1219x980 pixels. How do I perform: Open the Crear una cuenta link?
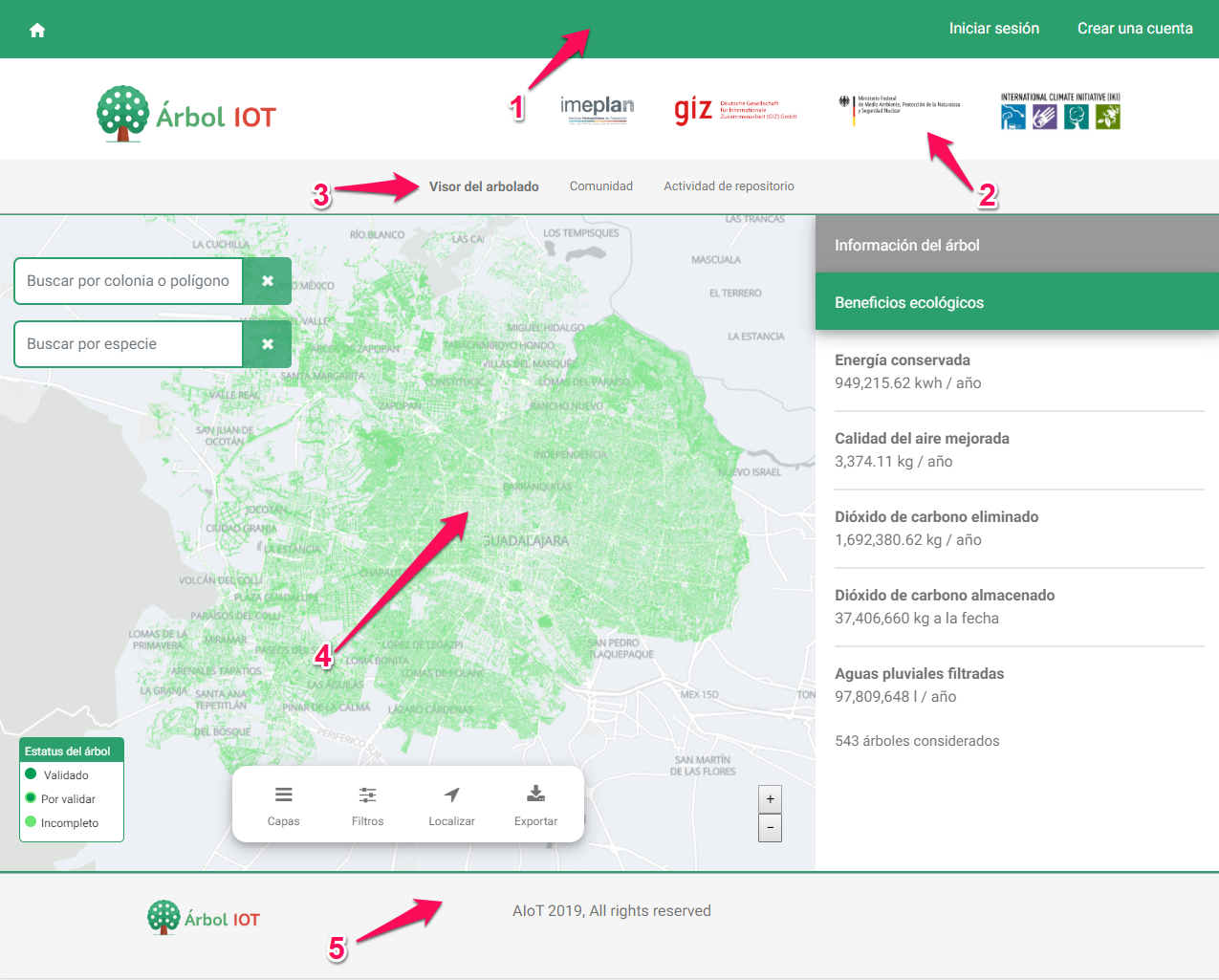(1135, 29)
